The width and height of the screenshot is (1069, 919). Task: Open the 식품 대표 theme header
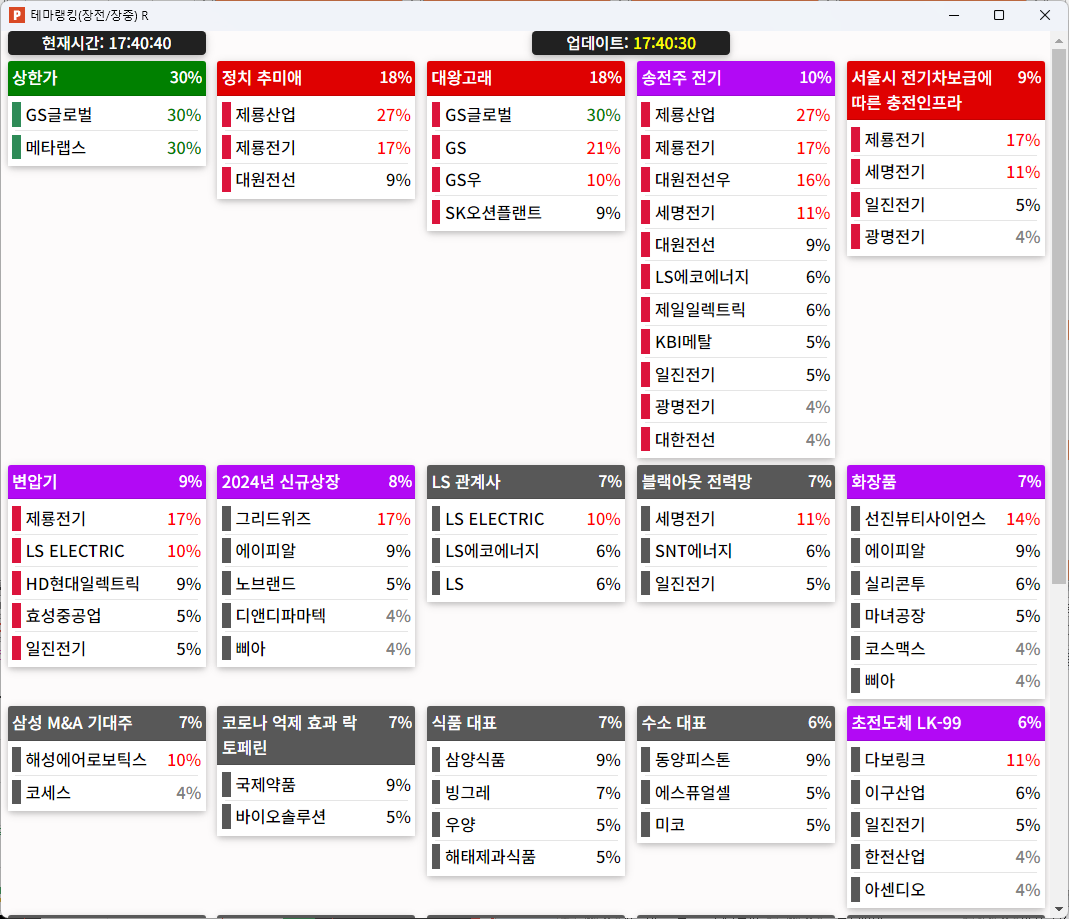pos(526,723)
